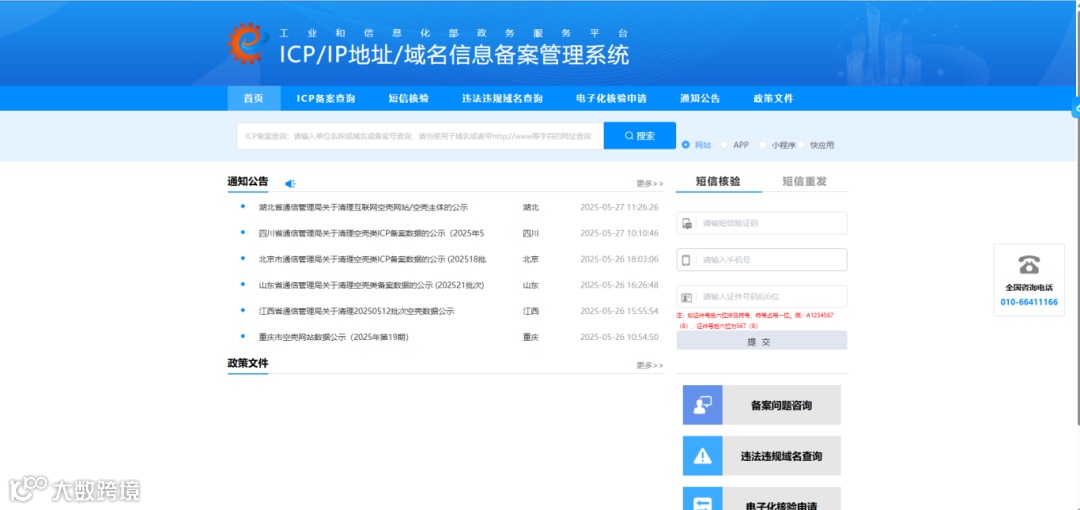1080x510 pixels.
Task: Click the 提交 submit button
Action: pyautogui.click(x=762, y=340)
